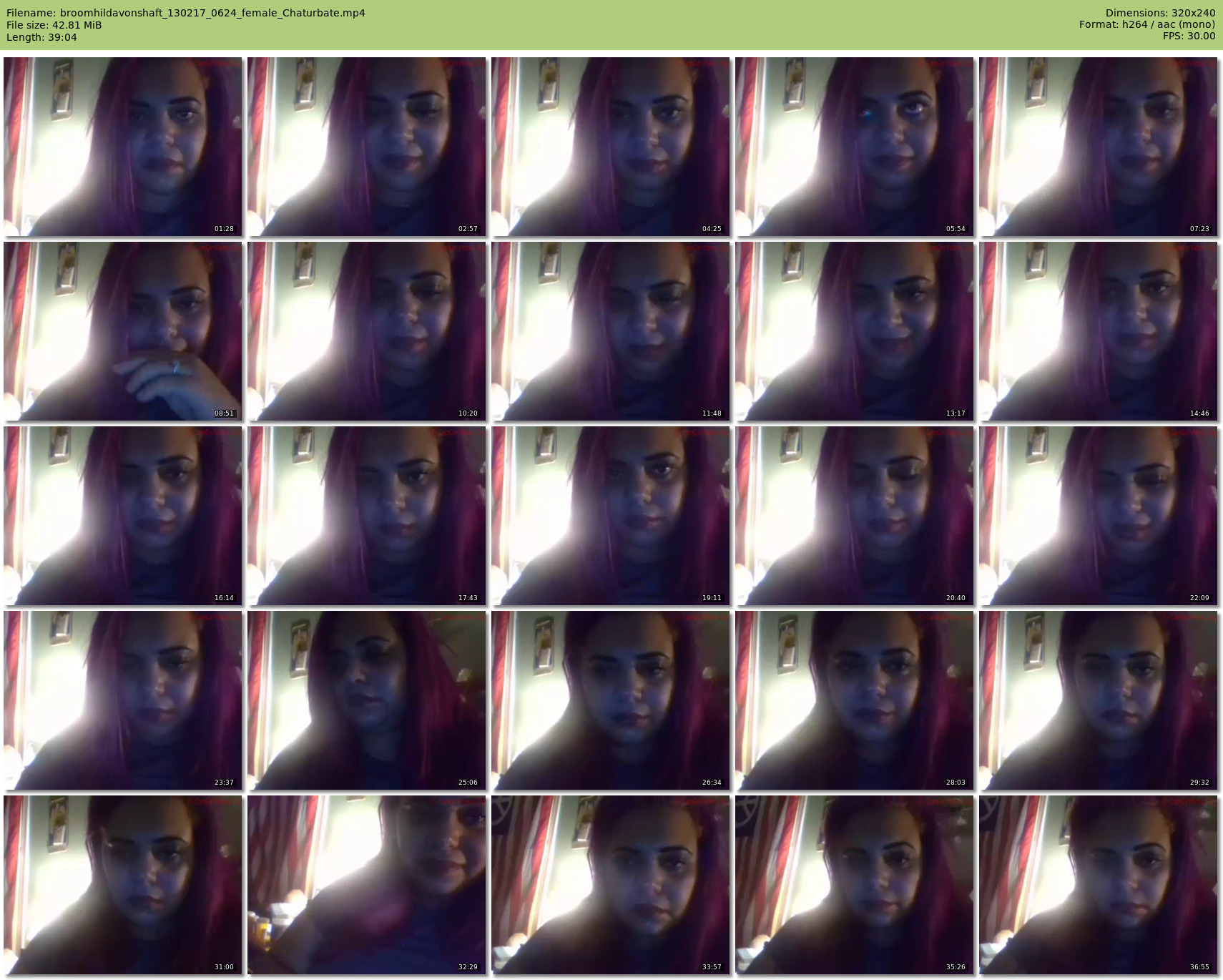This screenshot has height=980, width=1223.
Task: Open the last thumbnail stamped 36:55
Action: point(1099,885)
